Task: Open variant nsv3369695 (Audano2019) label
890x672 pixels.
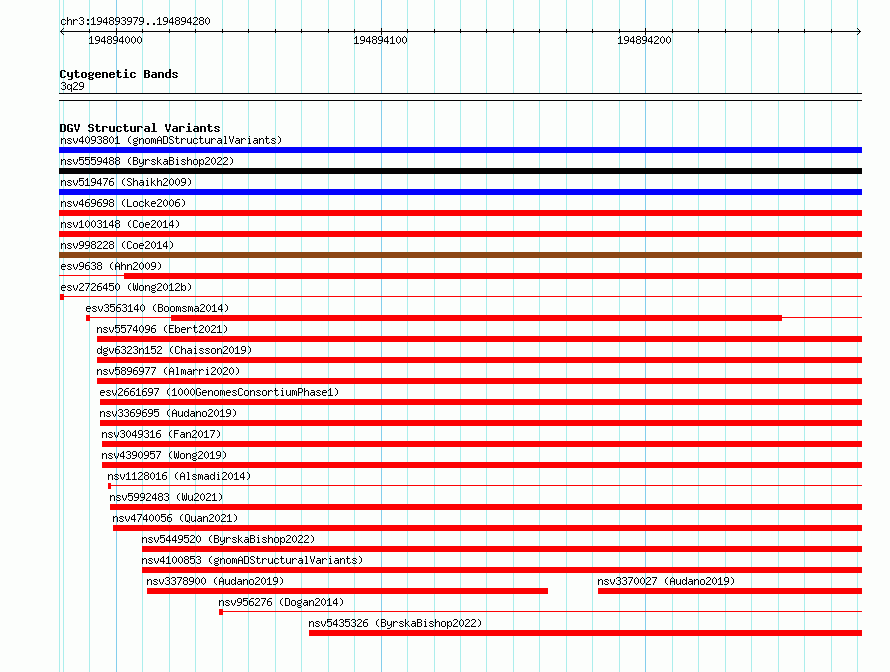Action: (x=168, y=413)
